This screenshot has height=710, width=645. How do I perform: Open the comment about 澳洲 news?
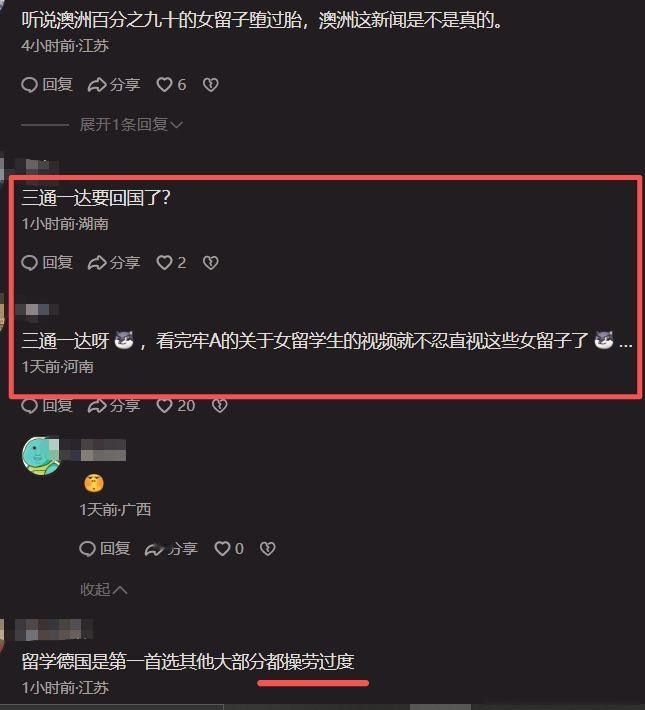click(x=262, y=20)
